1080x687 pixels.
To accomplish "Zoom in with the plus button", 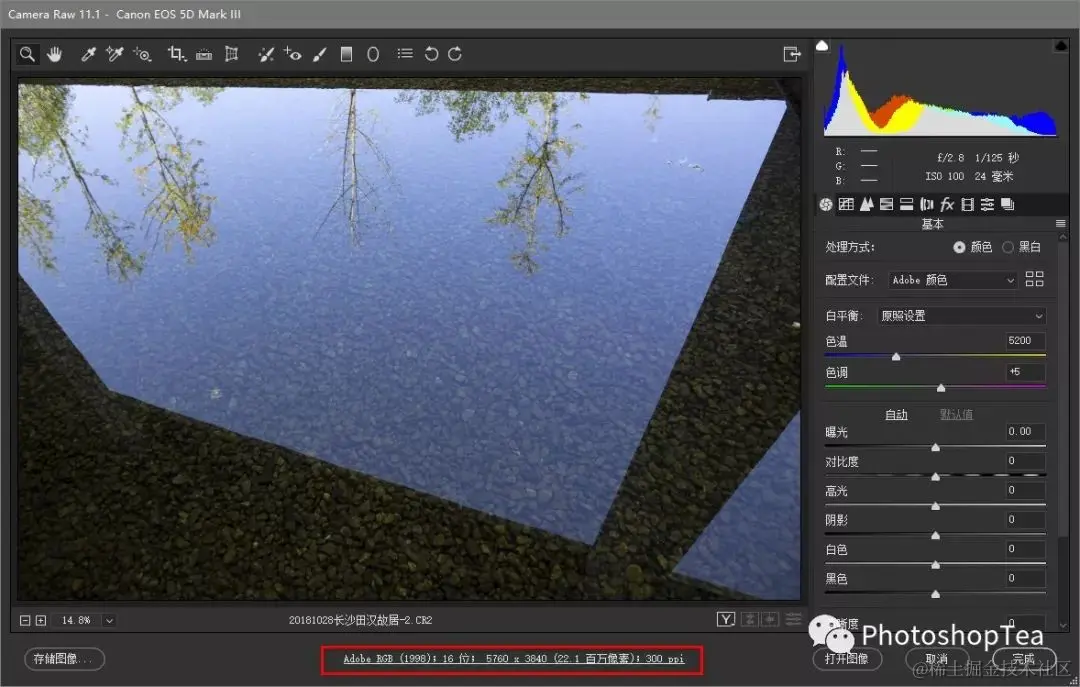I will click(41, 620).
